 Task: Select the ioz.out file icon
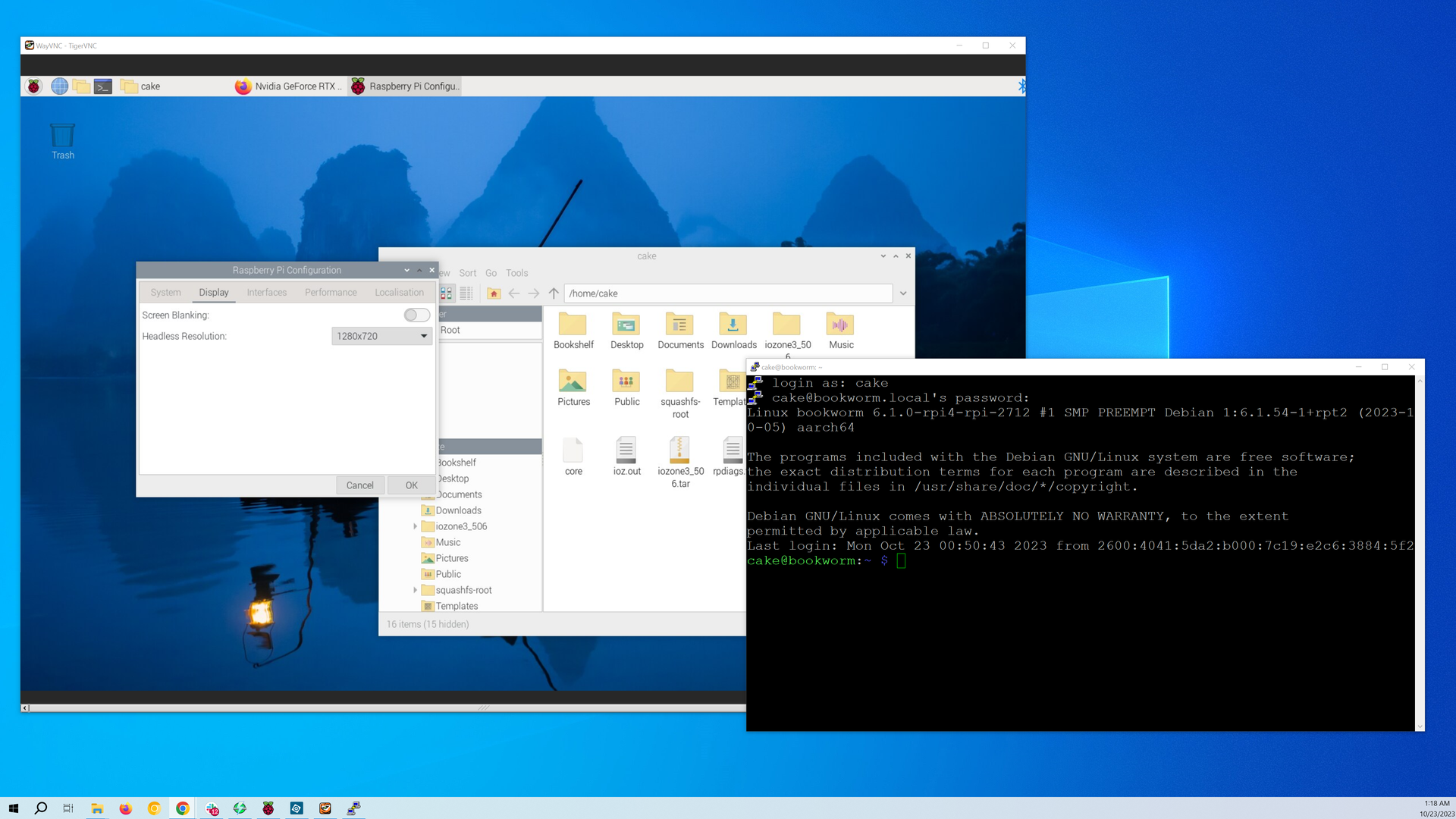626,457
